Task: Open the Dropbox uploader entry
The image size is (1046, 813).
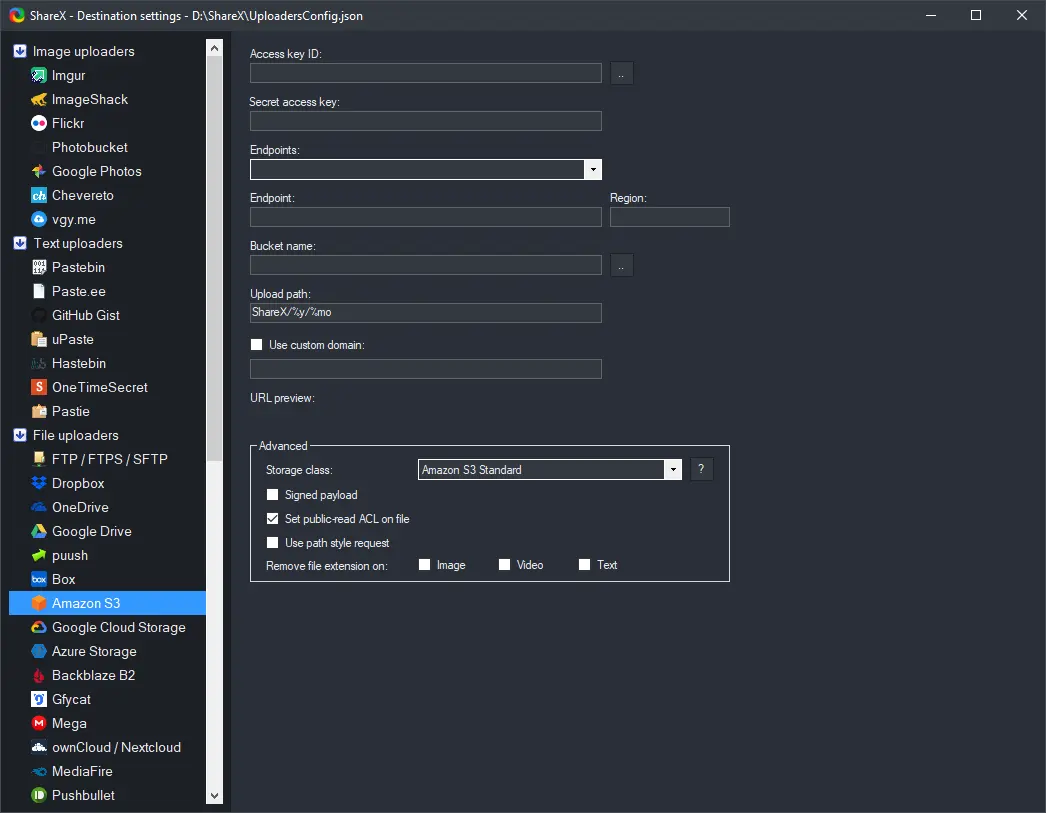Action: [x=77, y=484]
